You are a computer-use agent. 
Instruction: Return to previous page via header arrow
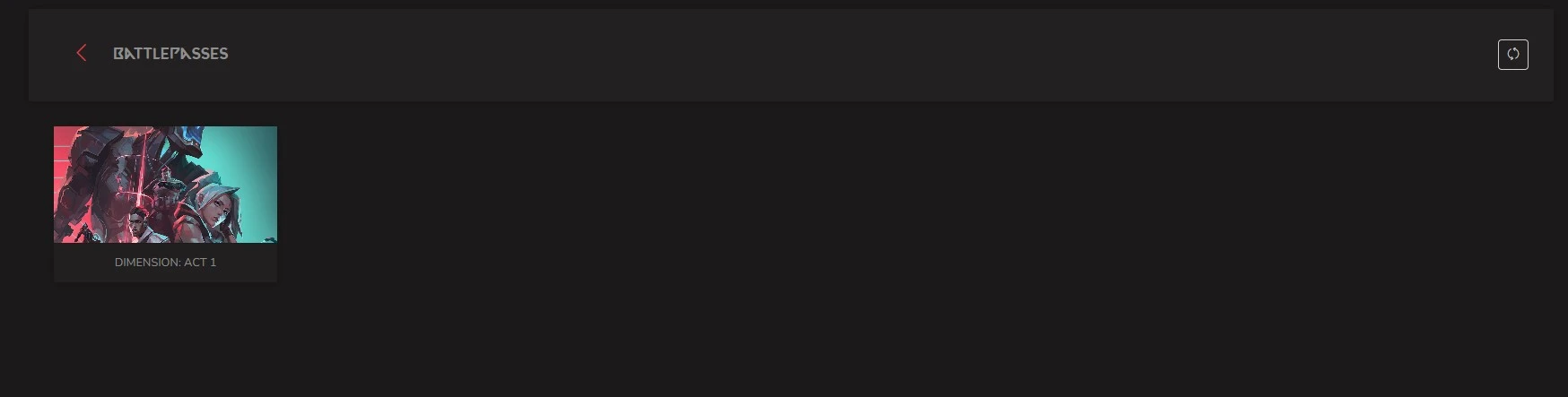[82, 53]
